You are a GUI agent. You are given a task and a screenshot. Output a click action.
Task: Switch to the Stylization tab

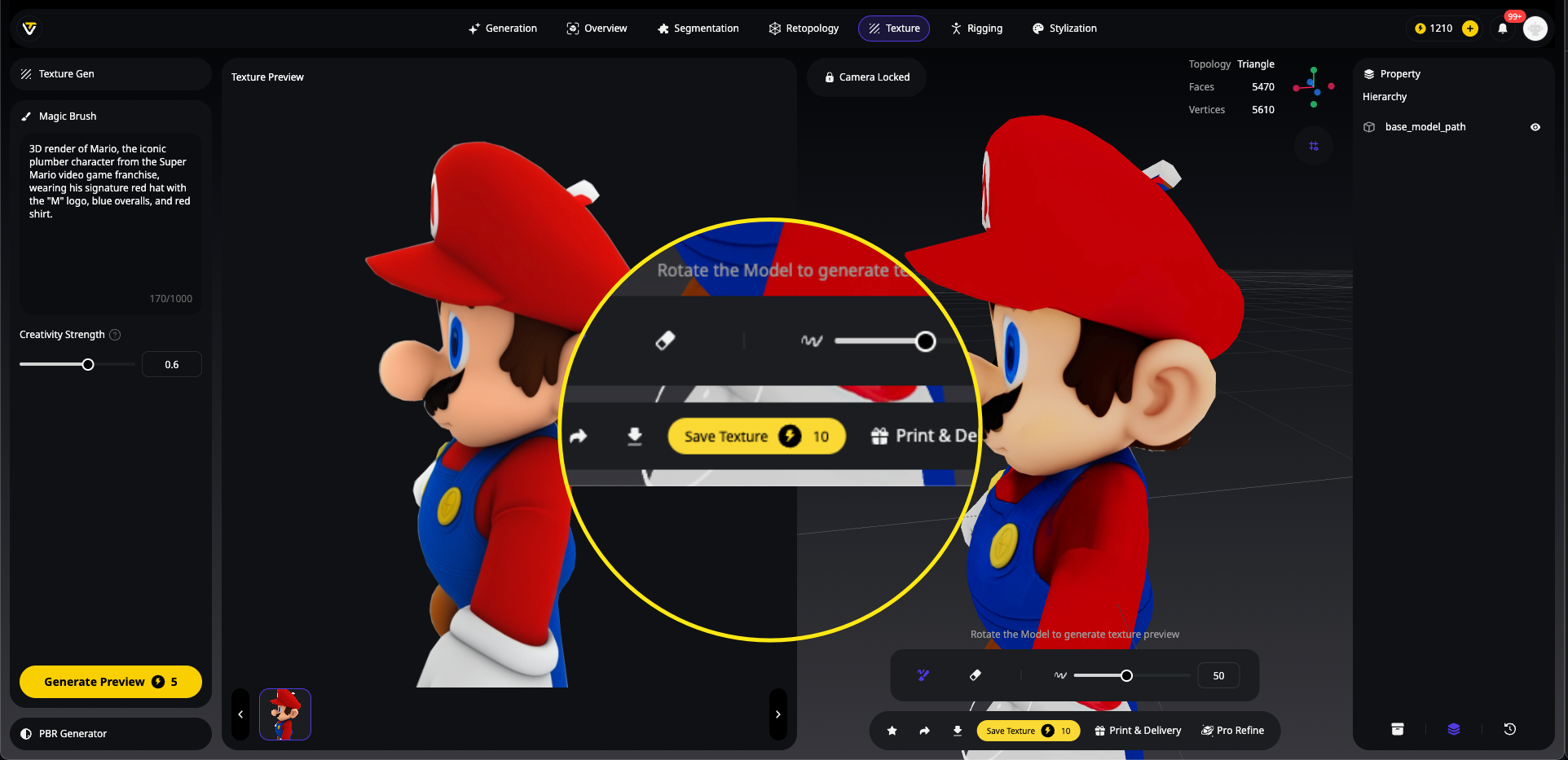(1064, 29)
